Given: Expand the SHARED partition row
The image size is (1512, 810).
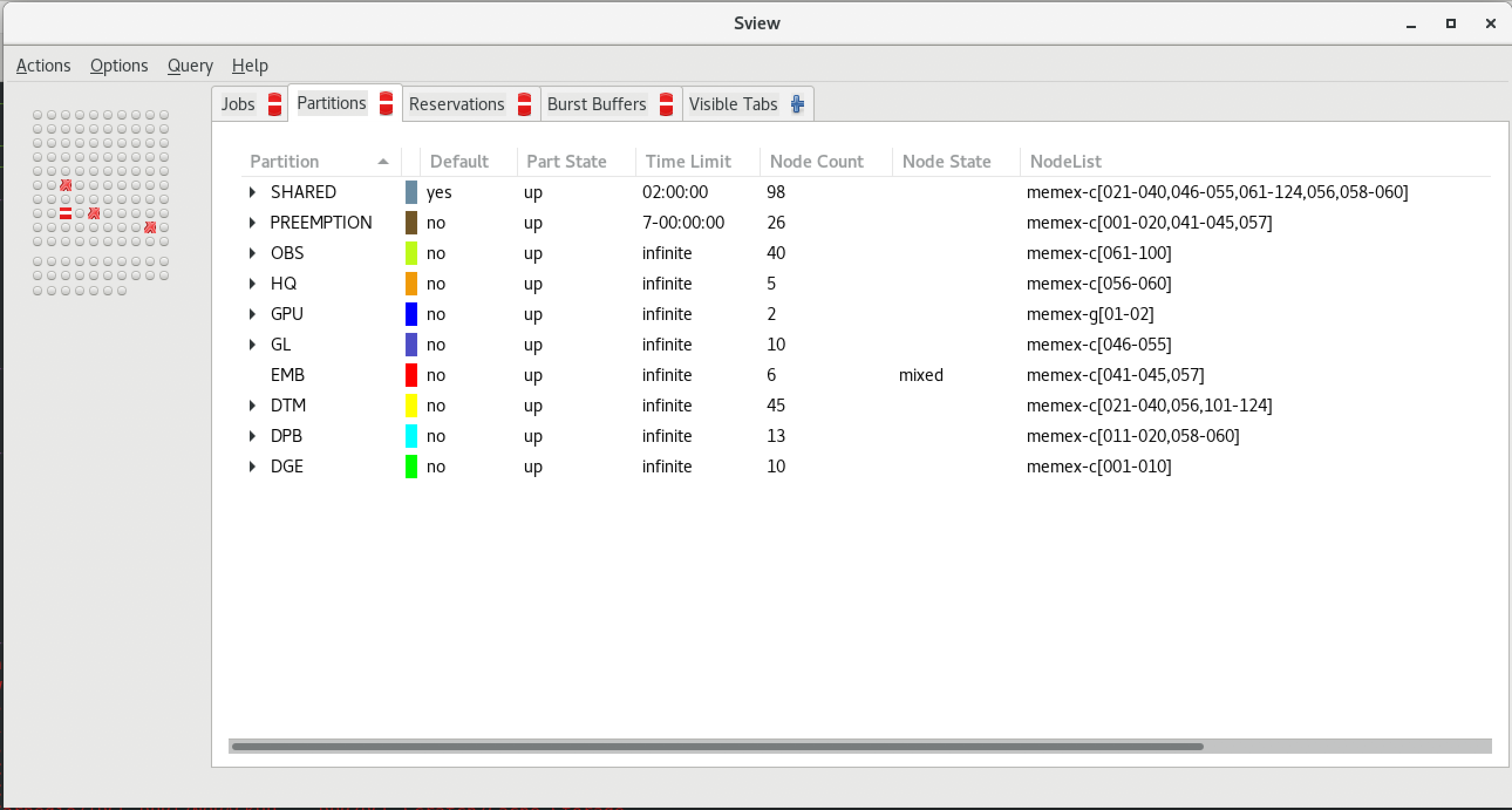Looking at the screenshot, I should point(253,192).
